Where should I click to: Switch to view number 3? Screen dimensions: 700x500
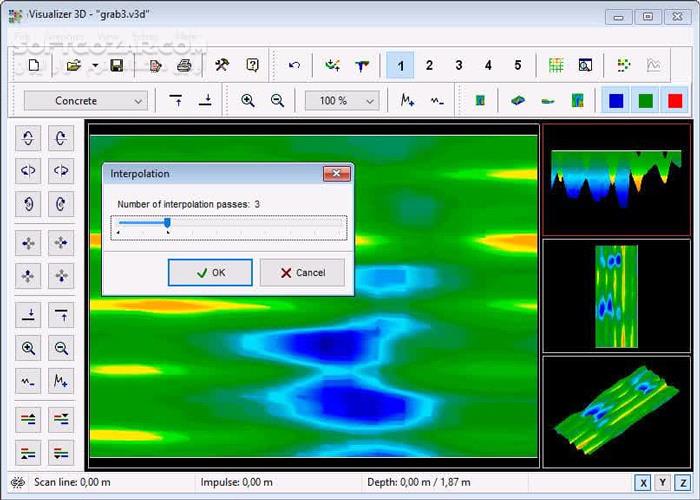point(458,65)
